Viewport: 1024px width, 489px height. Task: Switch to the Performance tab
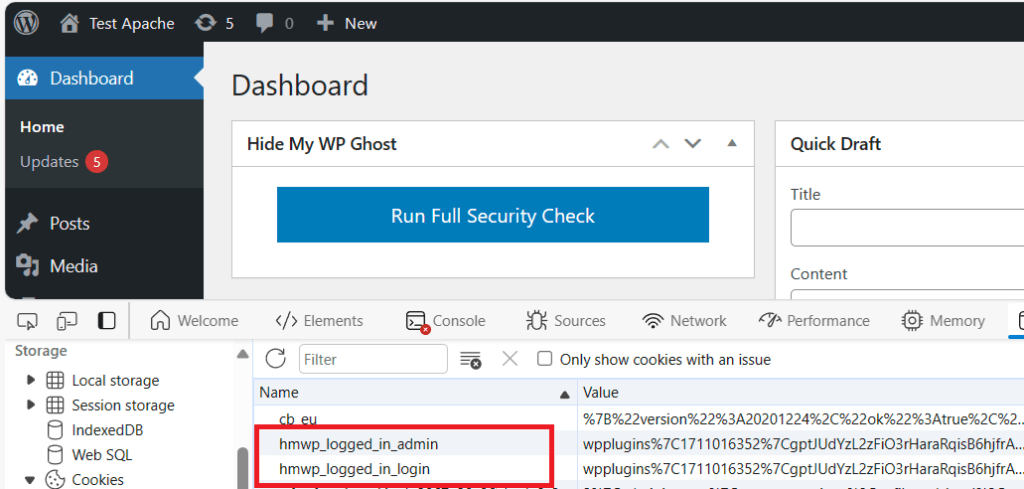coord(814,321)
